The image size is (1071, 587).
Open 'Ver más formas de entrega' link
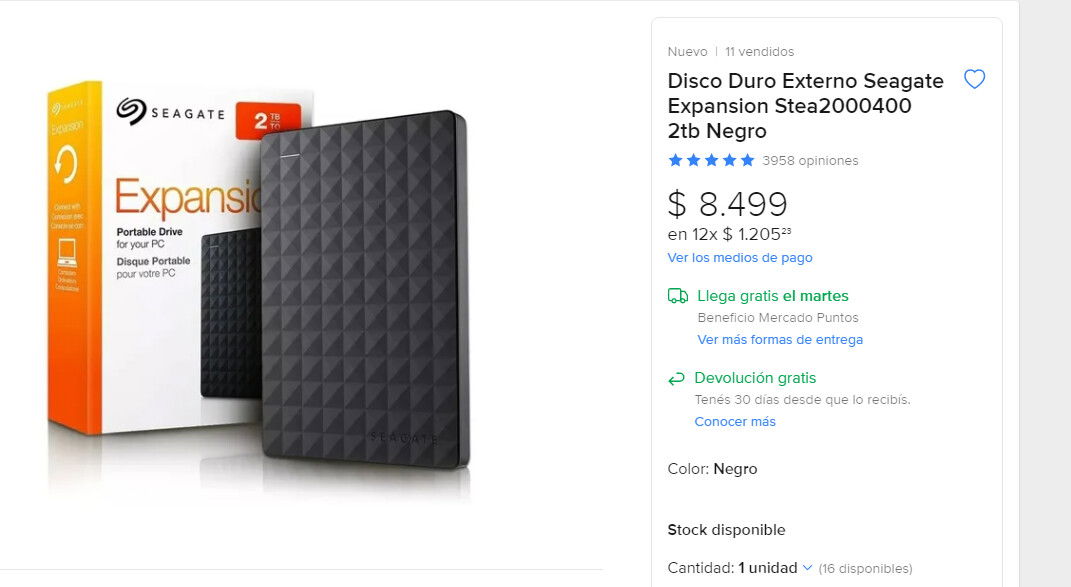[780, 340]
